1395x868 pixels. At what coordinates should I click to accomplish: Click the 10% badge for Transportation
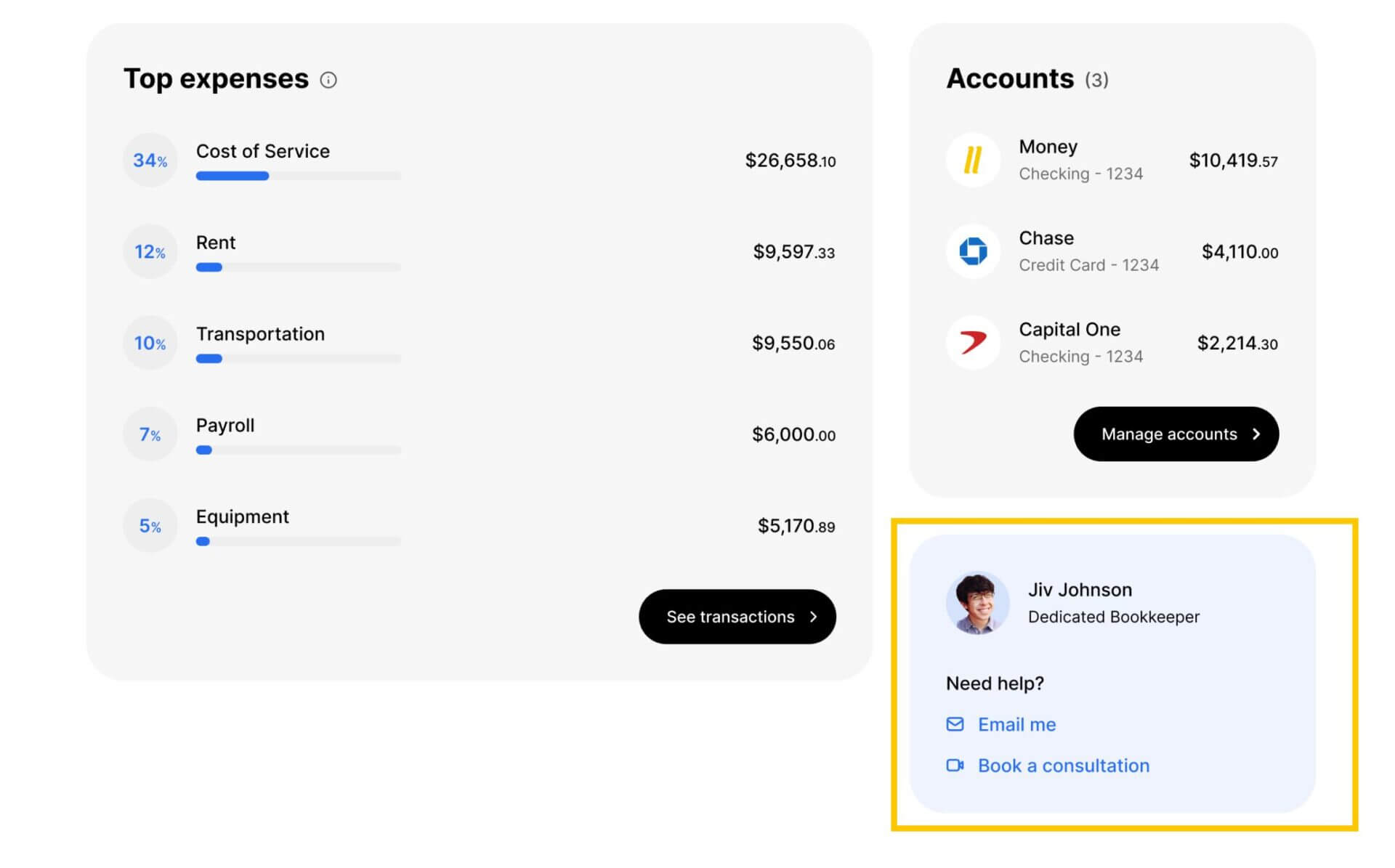150,343
